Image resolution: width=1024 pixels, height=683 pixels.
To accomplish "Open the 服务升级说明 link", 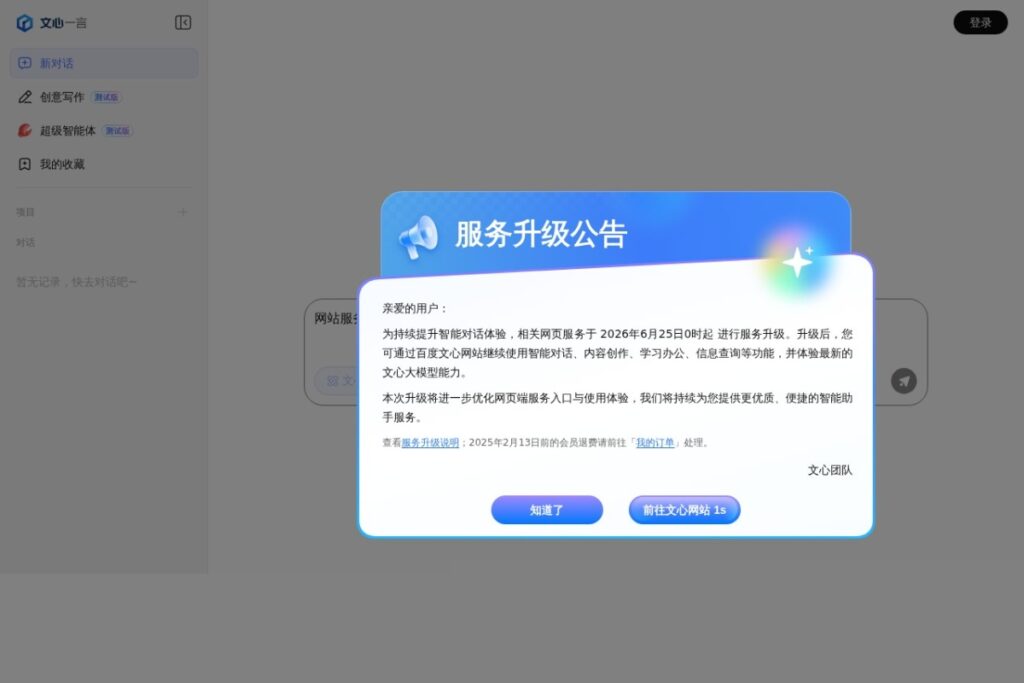I will click(x=430, y=443).
